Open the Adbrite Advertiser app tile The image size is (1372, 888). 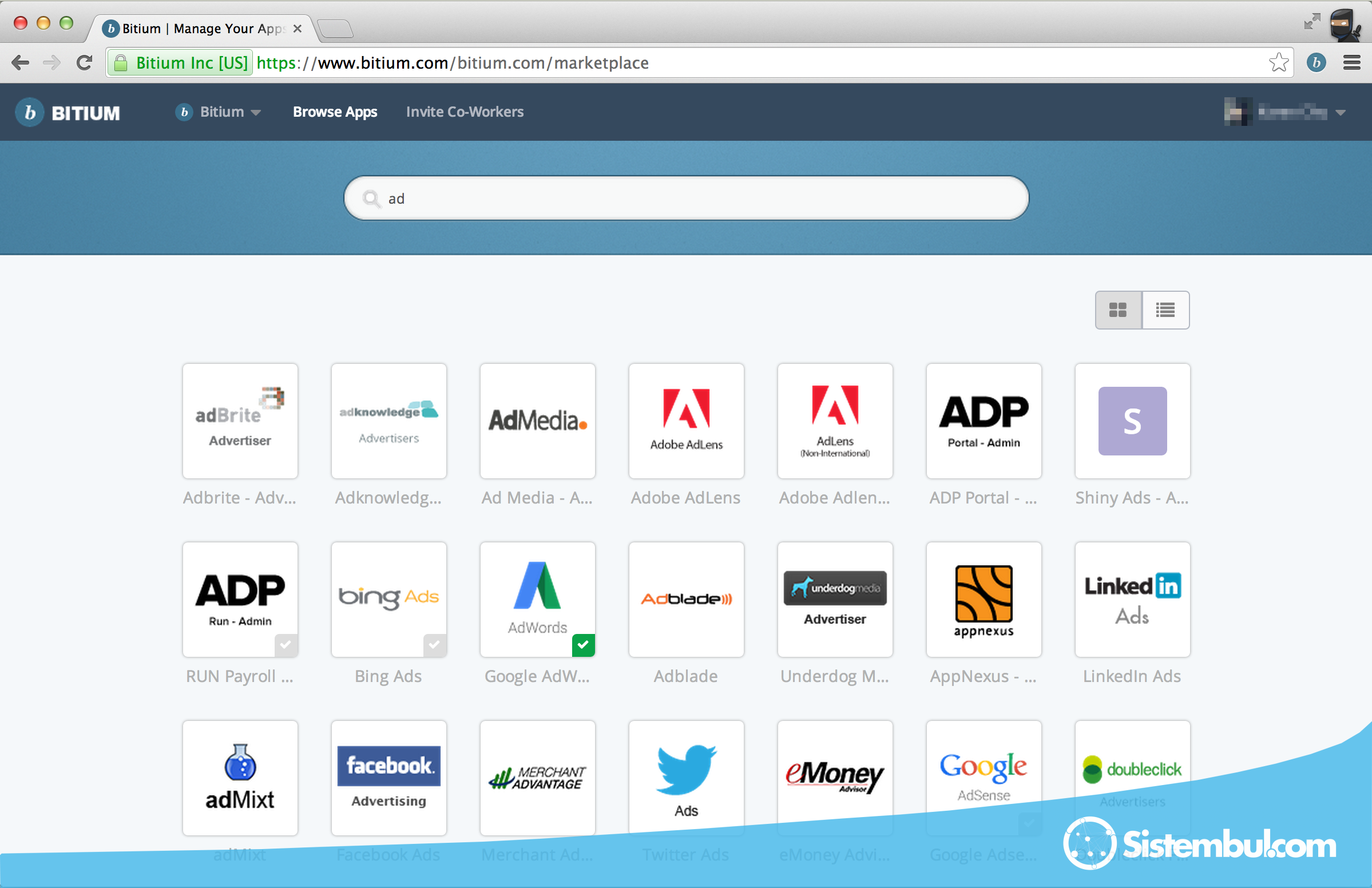coord(240,421)
